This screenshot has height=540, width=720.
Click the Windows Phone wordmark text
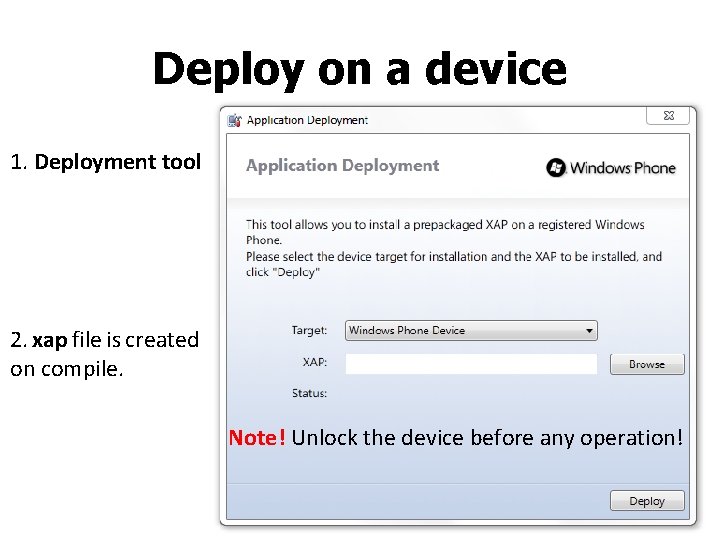[x=623, y=168]
